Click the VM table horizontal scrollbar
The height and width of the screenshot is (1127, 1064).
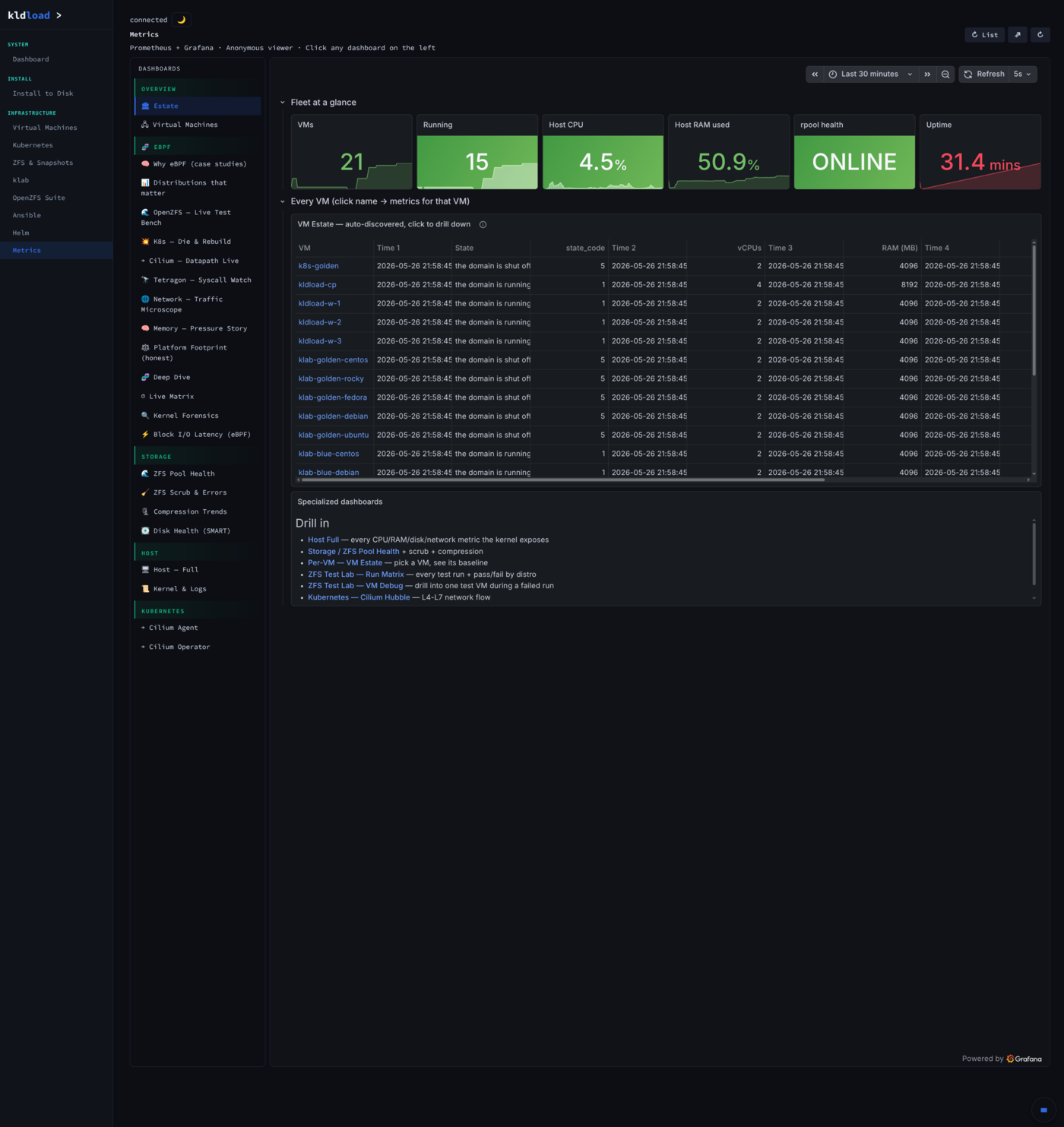pyautogui.click(x=562, y=480)
